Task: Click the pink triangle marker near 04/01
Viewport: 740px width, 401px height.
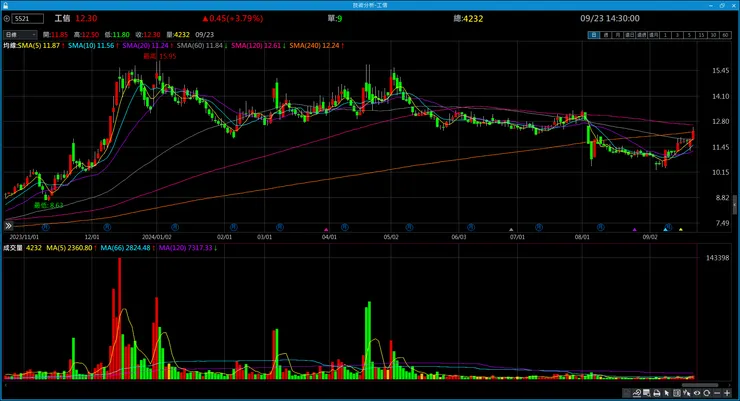Action: point(326,229)
